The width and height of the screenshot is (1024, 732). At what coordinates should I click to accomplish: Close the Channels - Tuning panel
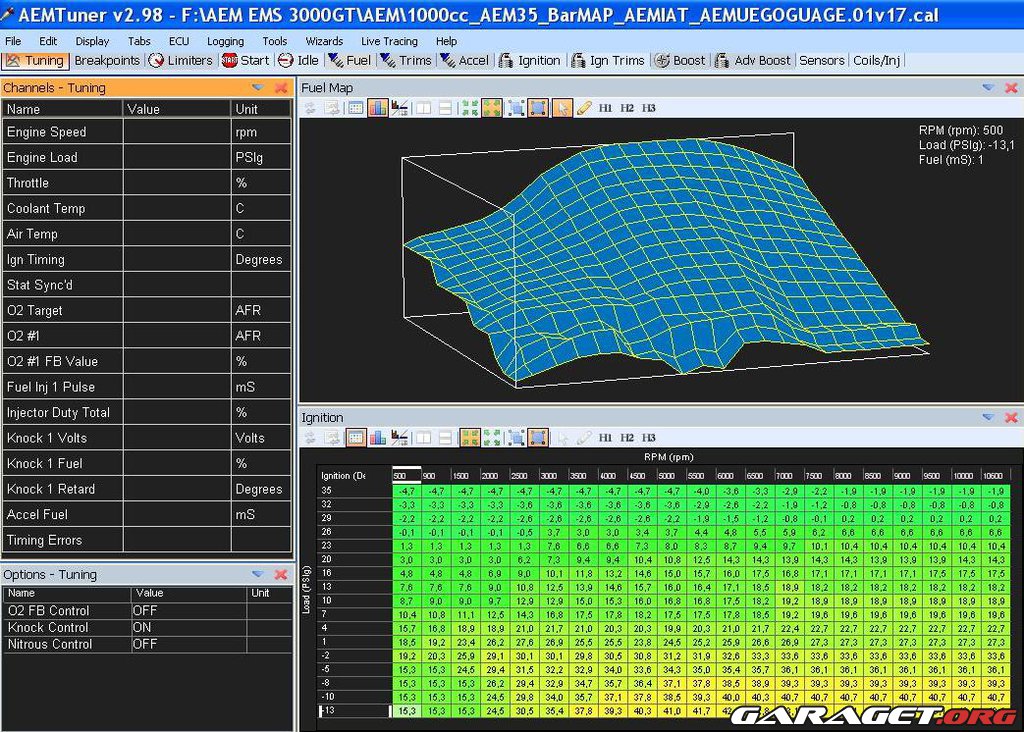(281, 88)
